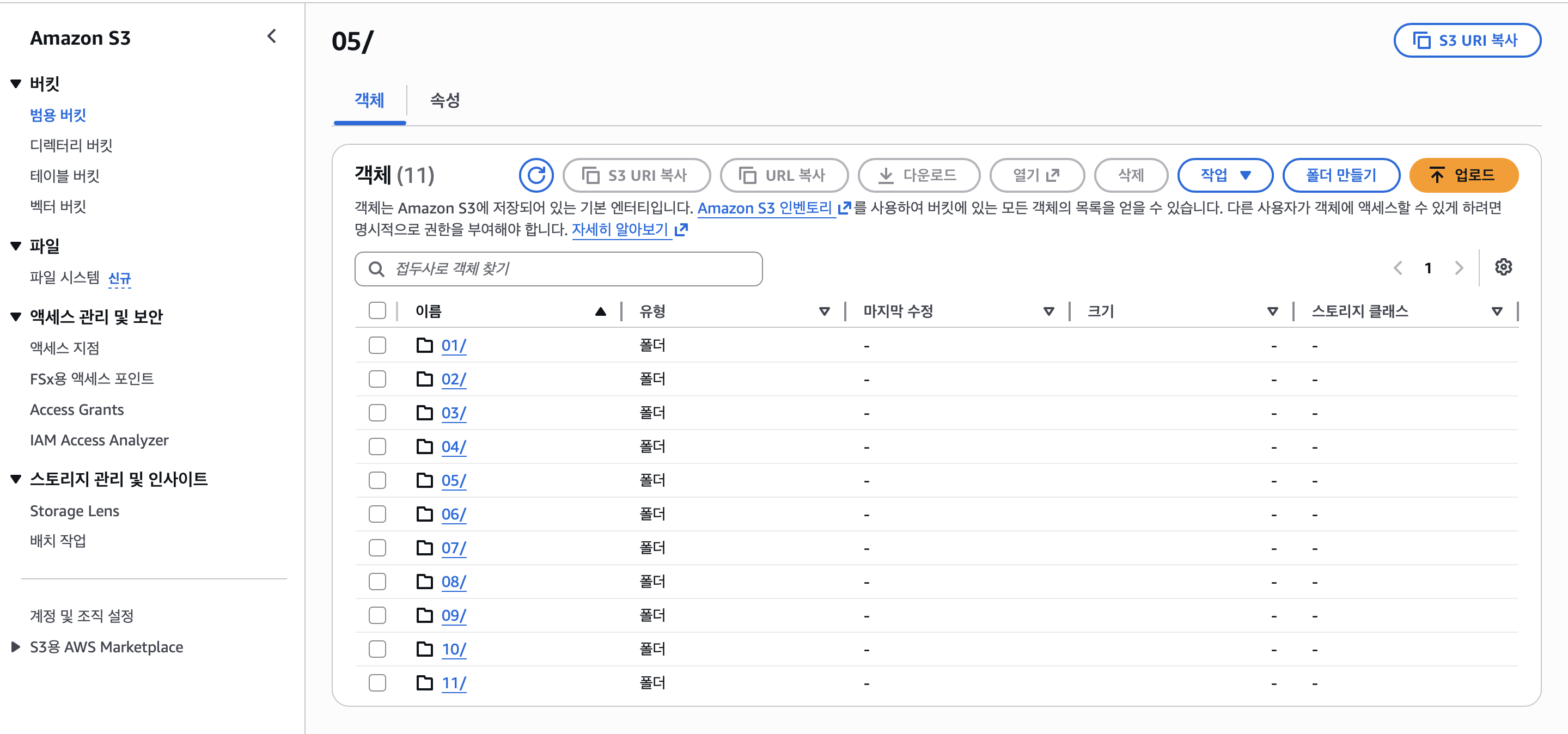Image resolution: width=1568 pixels, height=734 pixels.
Task: Sort by 이름 ascending arrow
Action: point(600,311)
